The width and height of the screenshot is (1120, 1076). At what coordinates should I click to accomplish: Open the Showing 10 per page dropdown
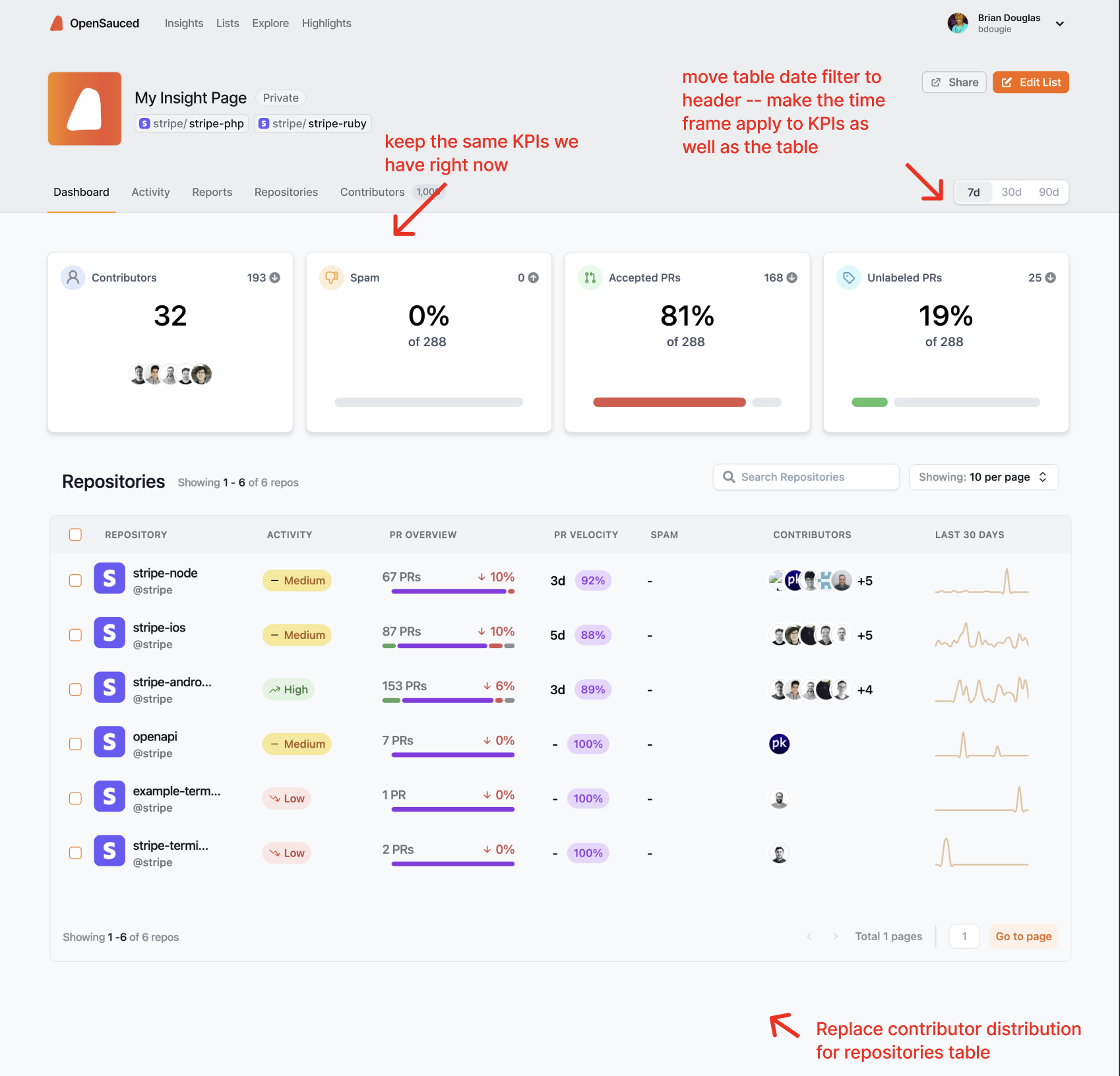click(x=983, y=477)
